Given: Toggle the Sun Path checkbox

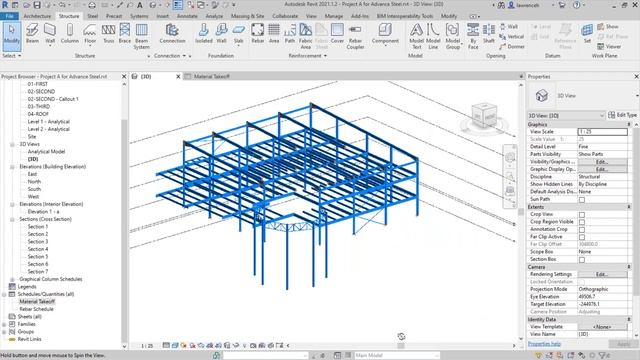Looking at the screenshot, I should 582,200.
